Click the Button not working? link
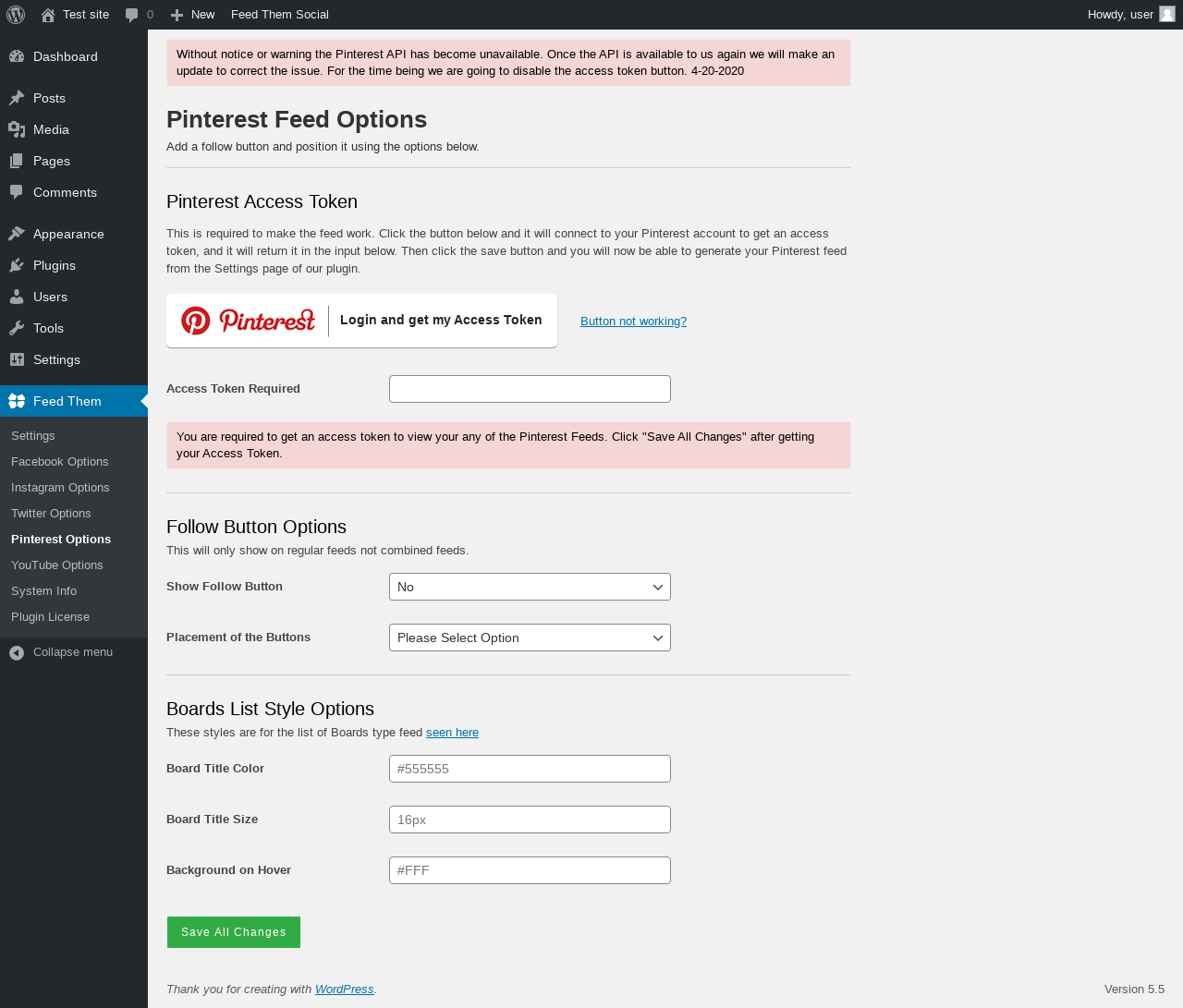 633,322
